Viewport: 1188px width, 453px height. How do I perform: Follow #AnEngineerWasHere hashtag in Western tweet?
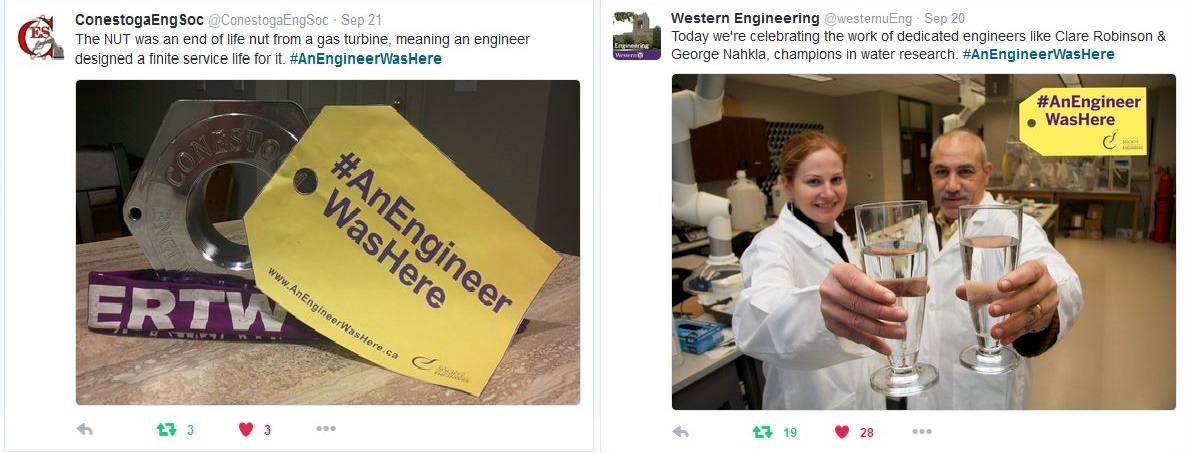click(x=1038, y=54)
